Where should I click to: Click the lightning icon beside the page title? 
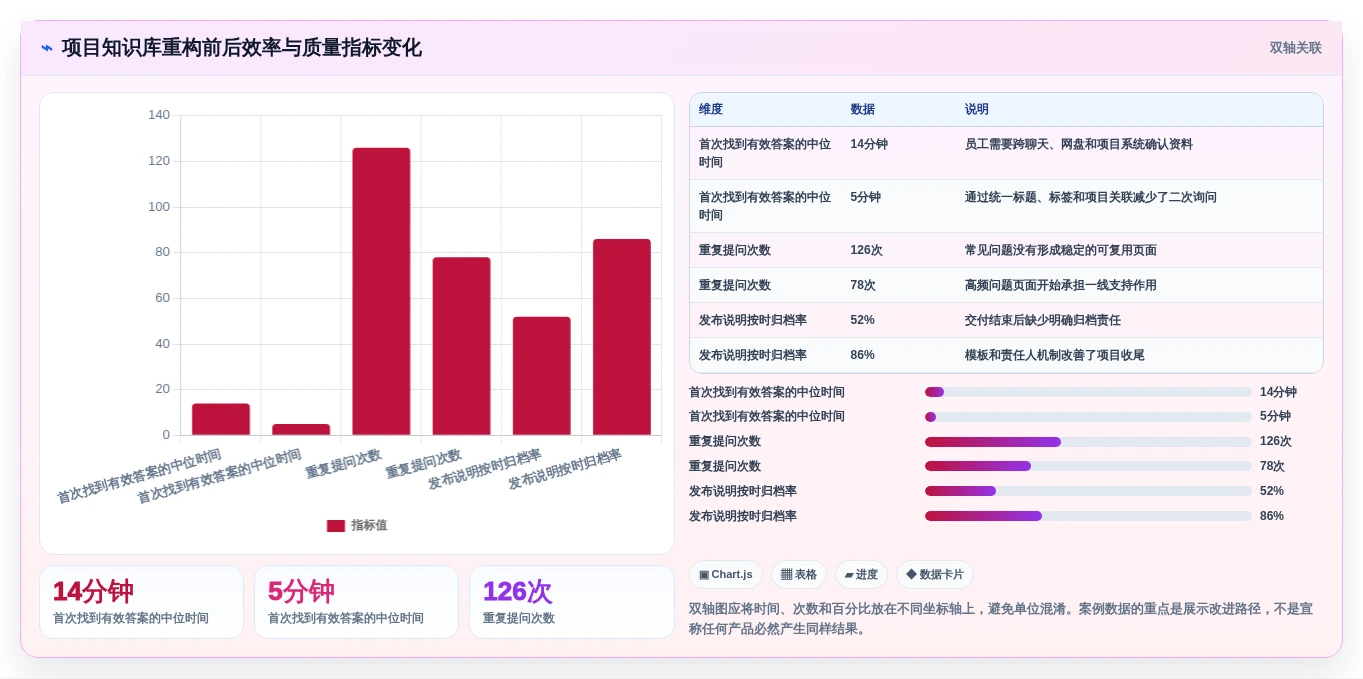(x=47, y=48)
